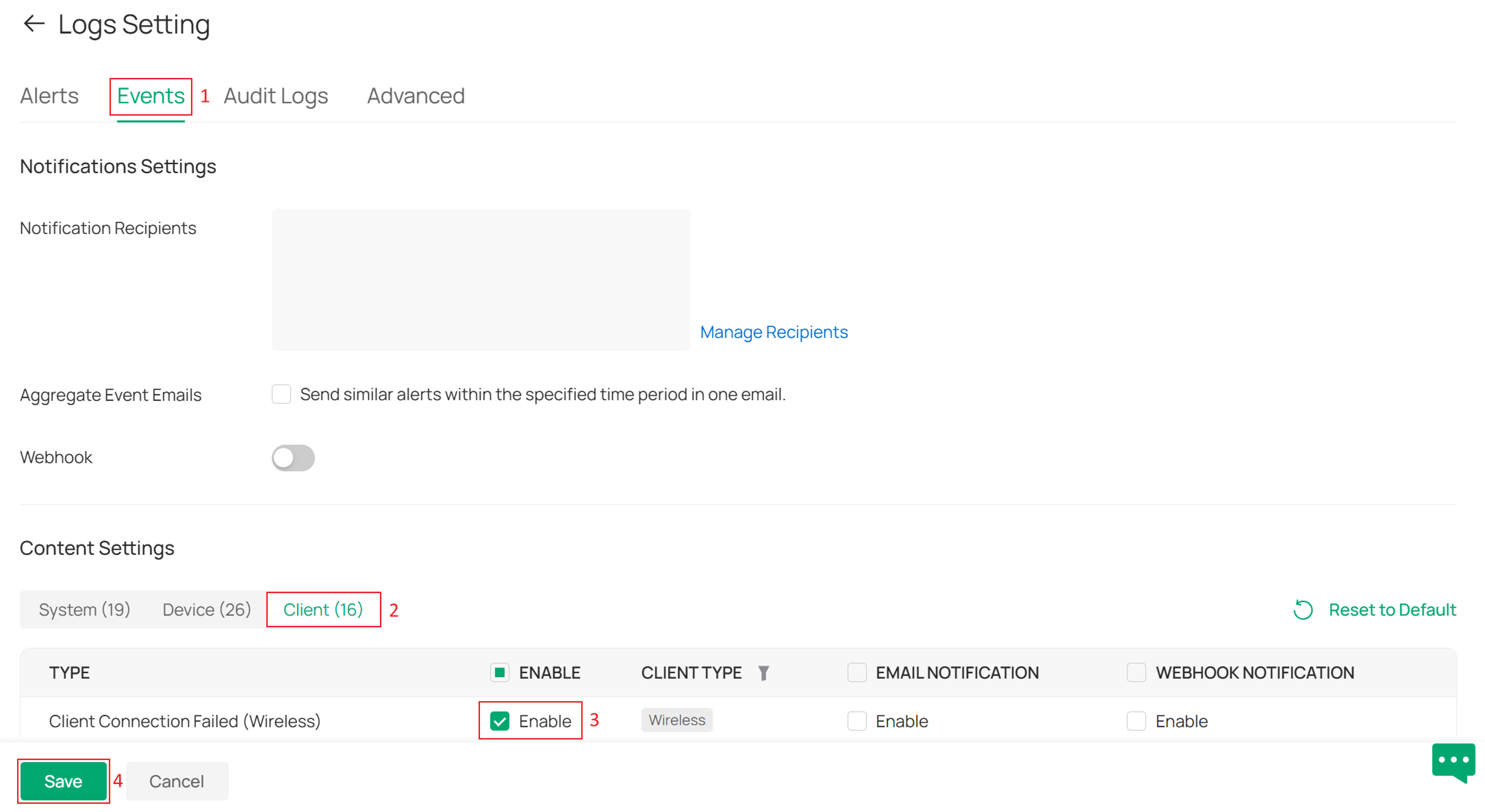Toggle the ENABLE header checkbox

(x=500, y=673)
